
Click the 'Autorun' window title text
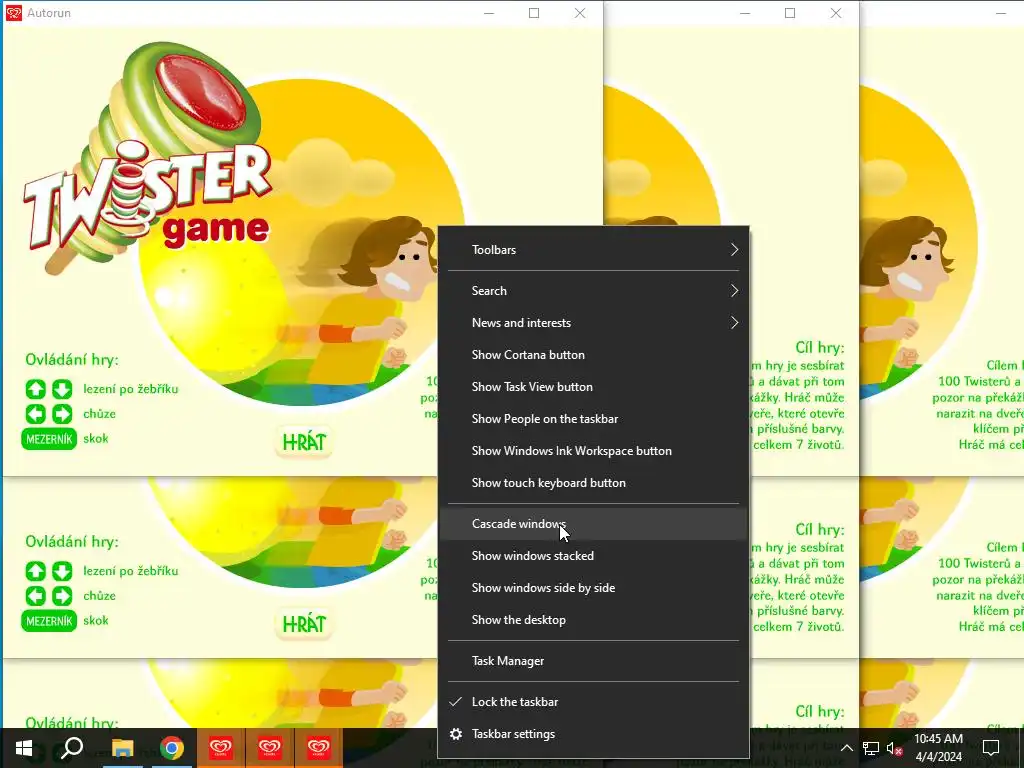49,13
